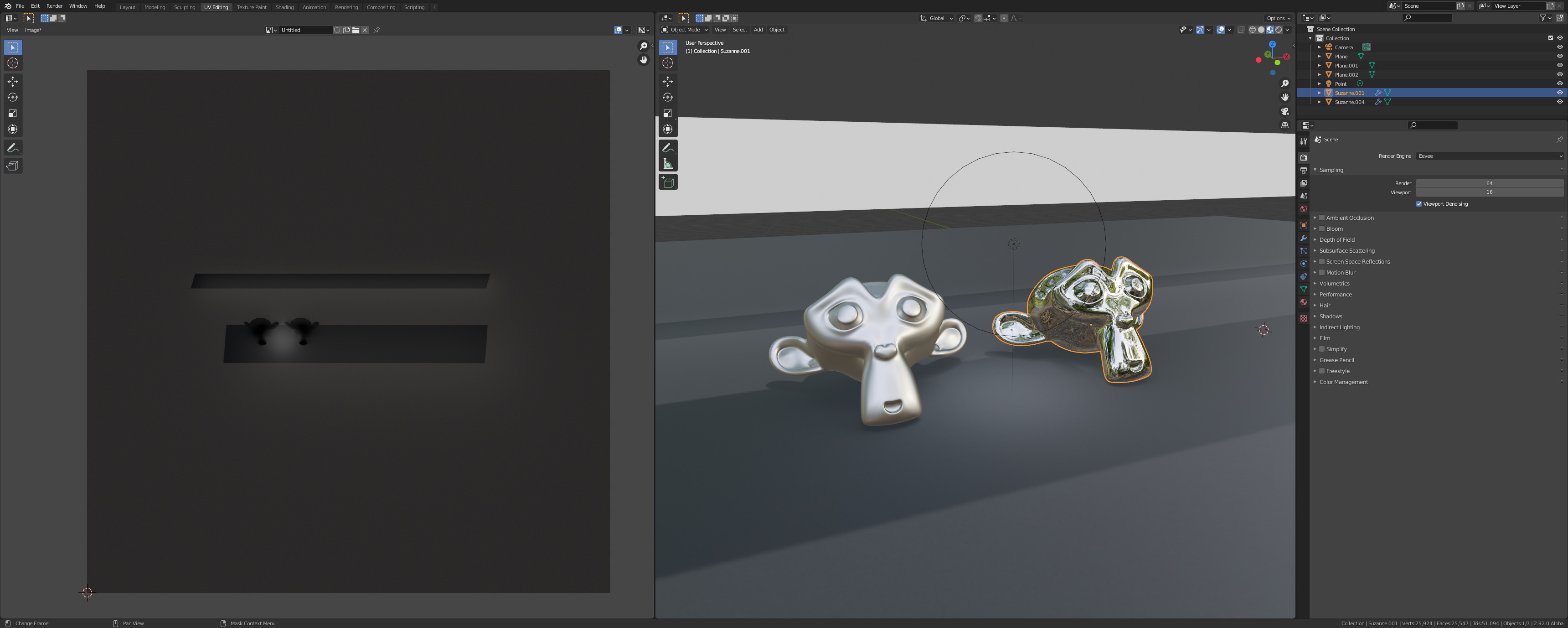This screenshot has width=1568, height=628.
Task: Select the Scale tool in 3D viewport
Action: [x=668, y=113]
